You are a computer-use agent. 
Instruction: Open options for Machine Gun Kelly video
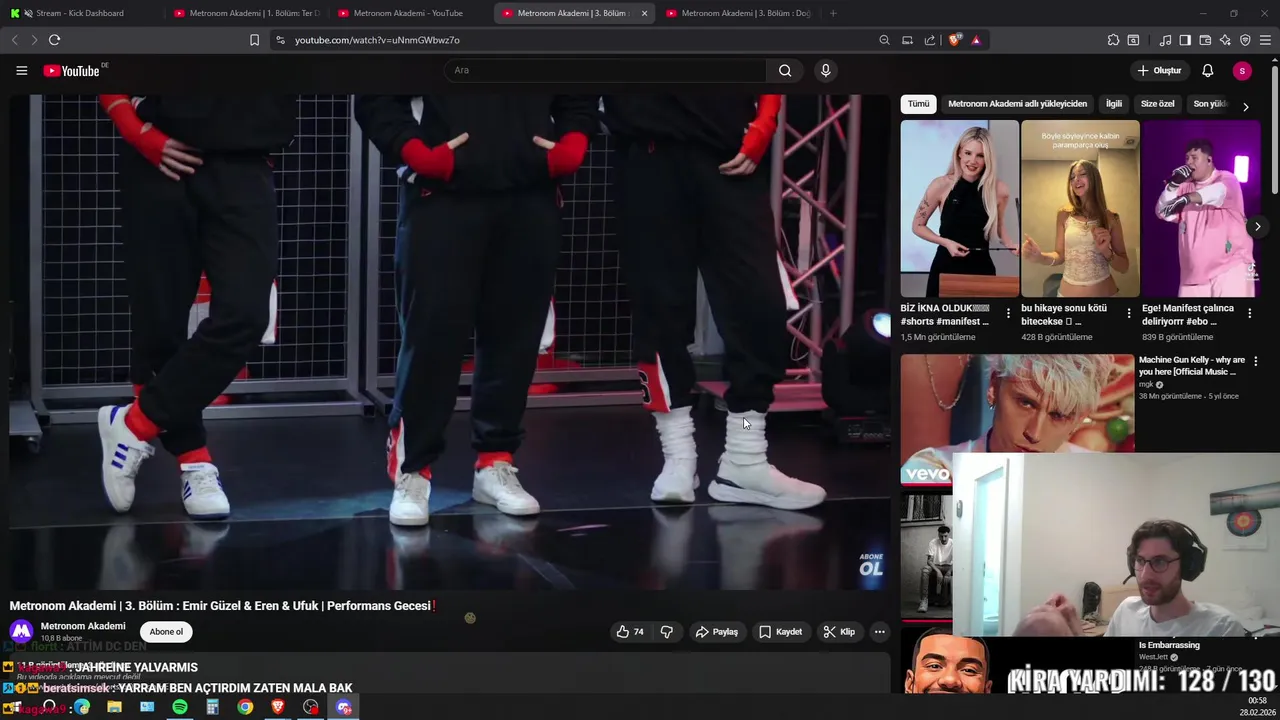click(1255, 361)
